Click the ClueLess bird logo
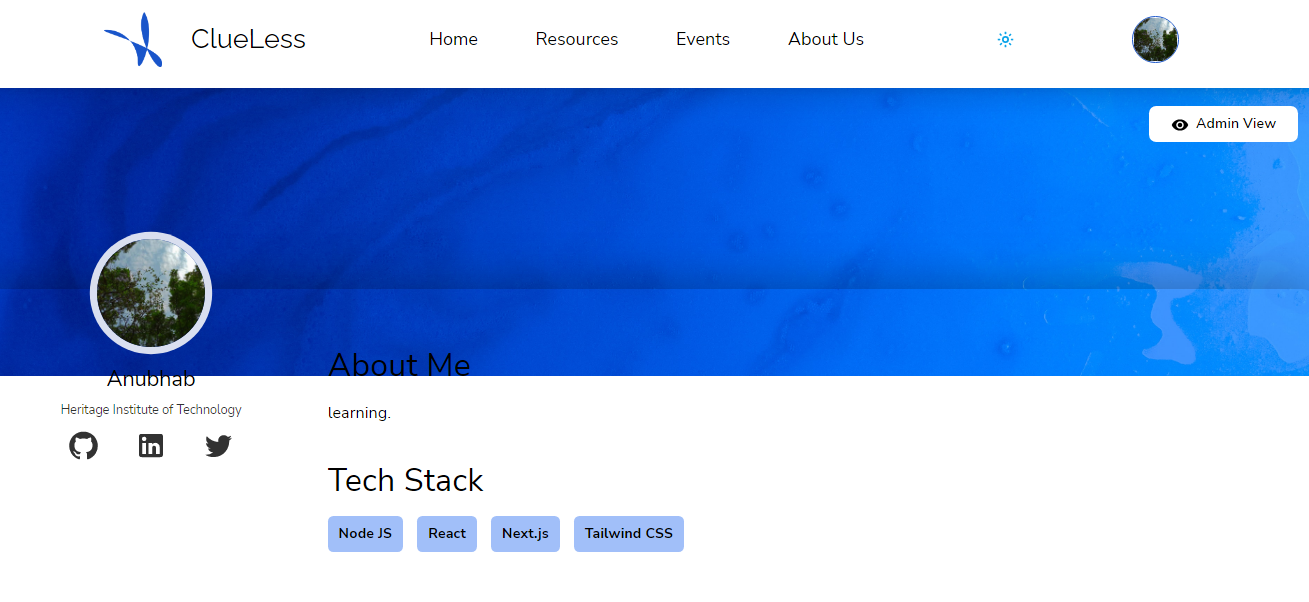 coord(133,39)
